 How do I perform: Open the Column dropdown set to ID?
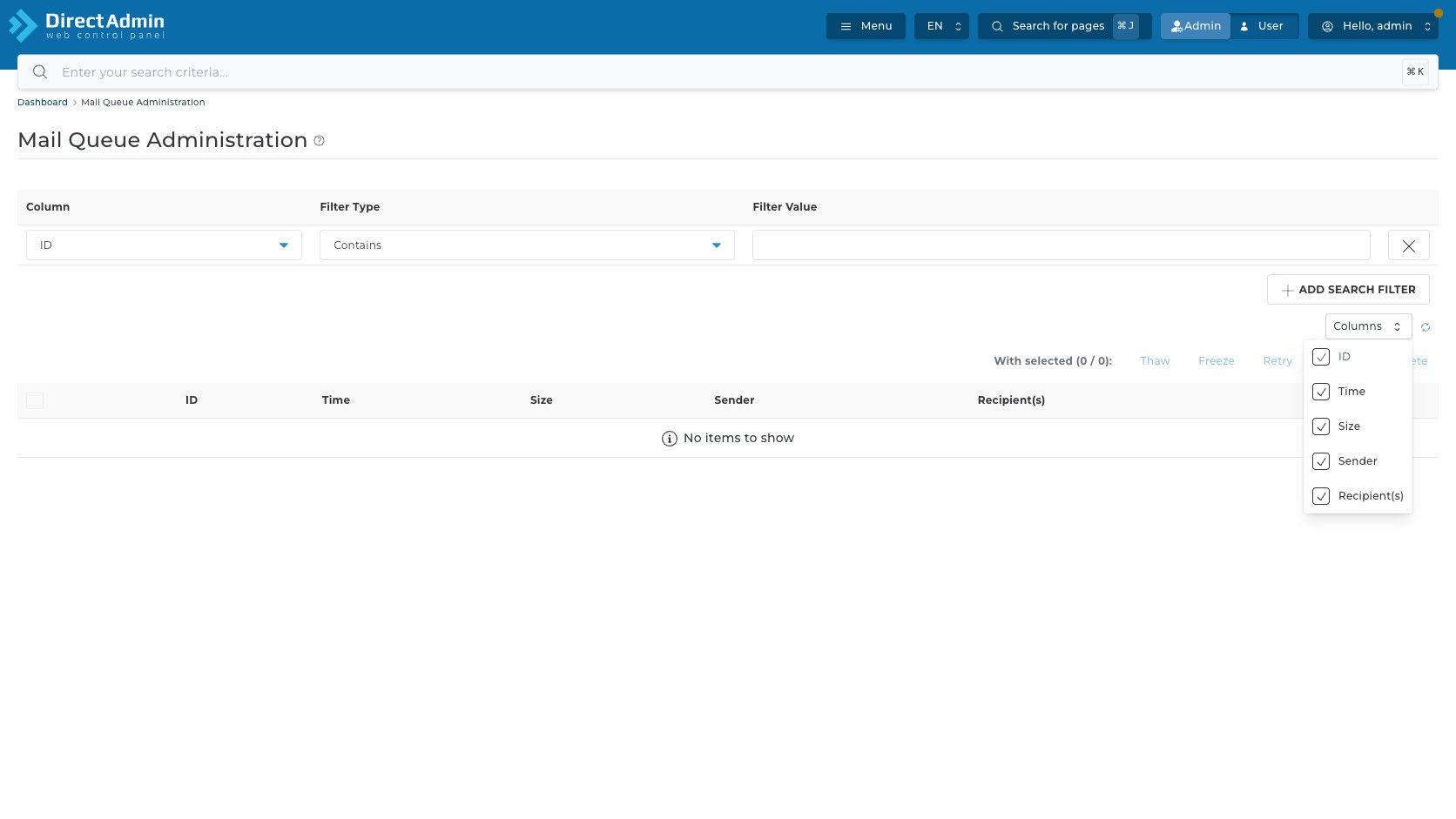coord(164,245)
